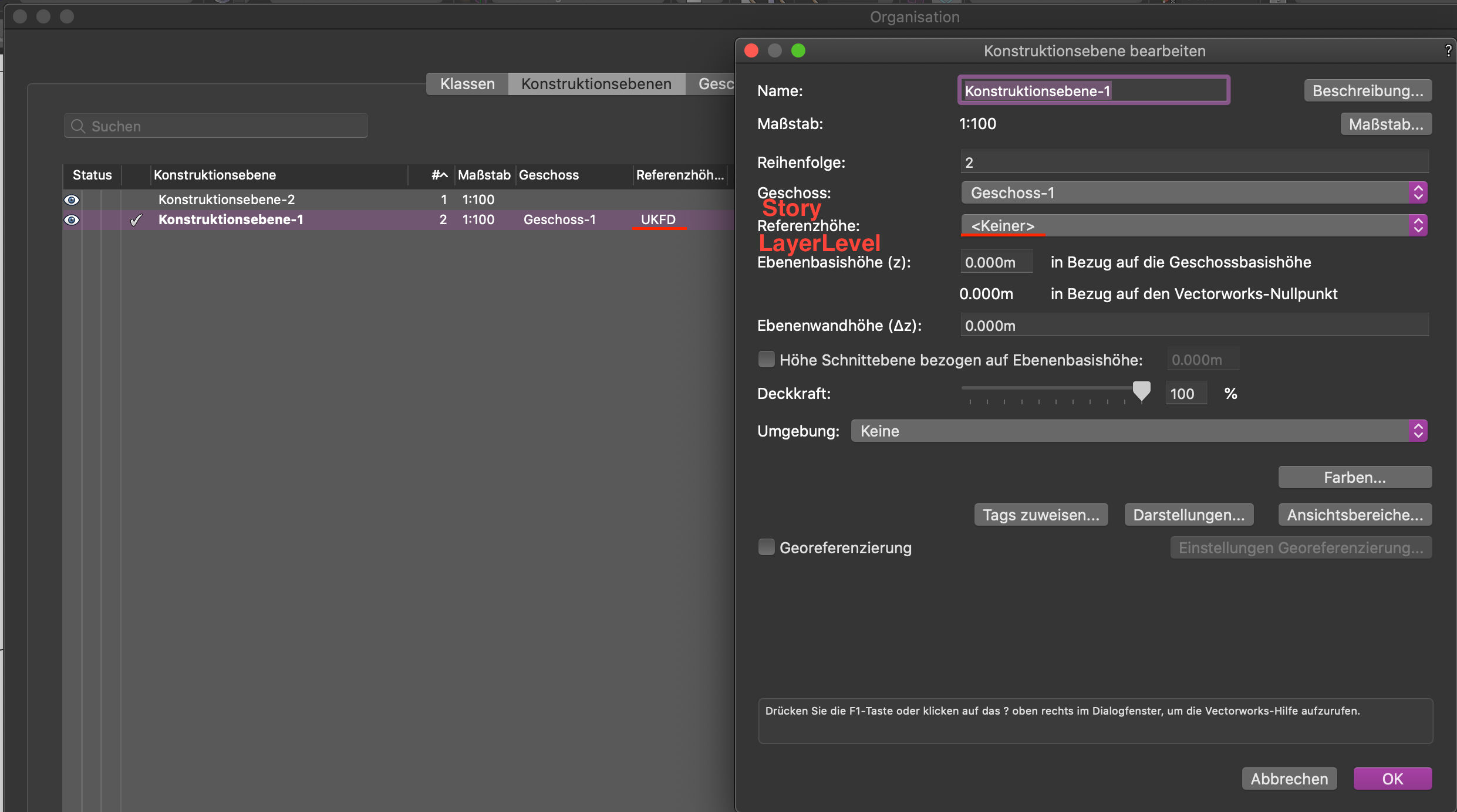Click the Reihenfolge input field
This screenshot has width=1457, height=812.
pos(1194,163)
